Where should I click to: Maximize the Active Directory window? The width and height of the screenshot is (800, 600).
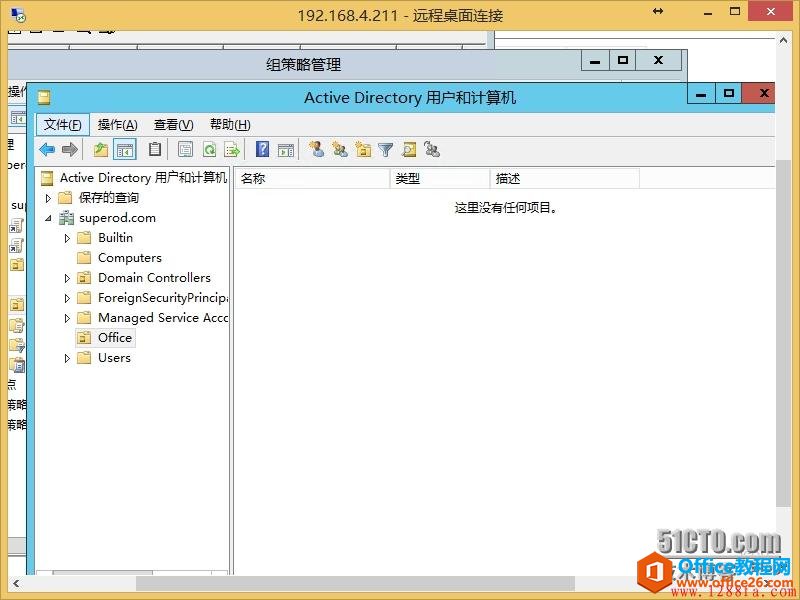(x=729, y=93)
